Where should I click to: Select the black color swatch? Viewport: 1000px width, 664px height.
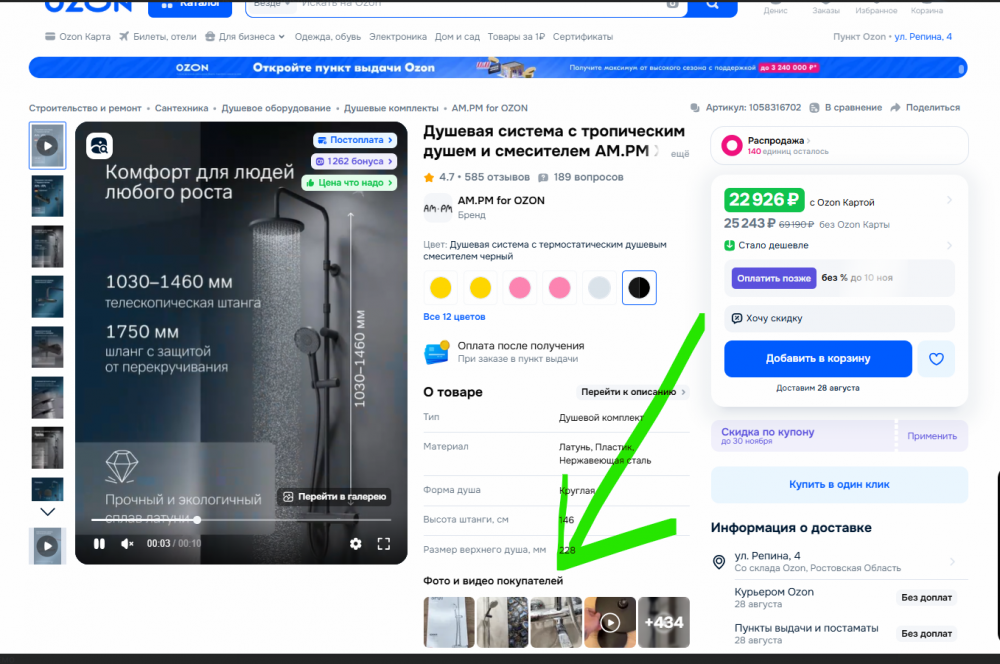pyautogui.click(x=640, y=288)
